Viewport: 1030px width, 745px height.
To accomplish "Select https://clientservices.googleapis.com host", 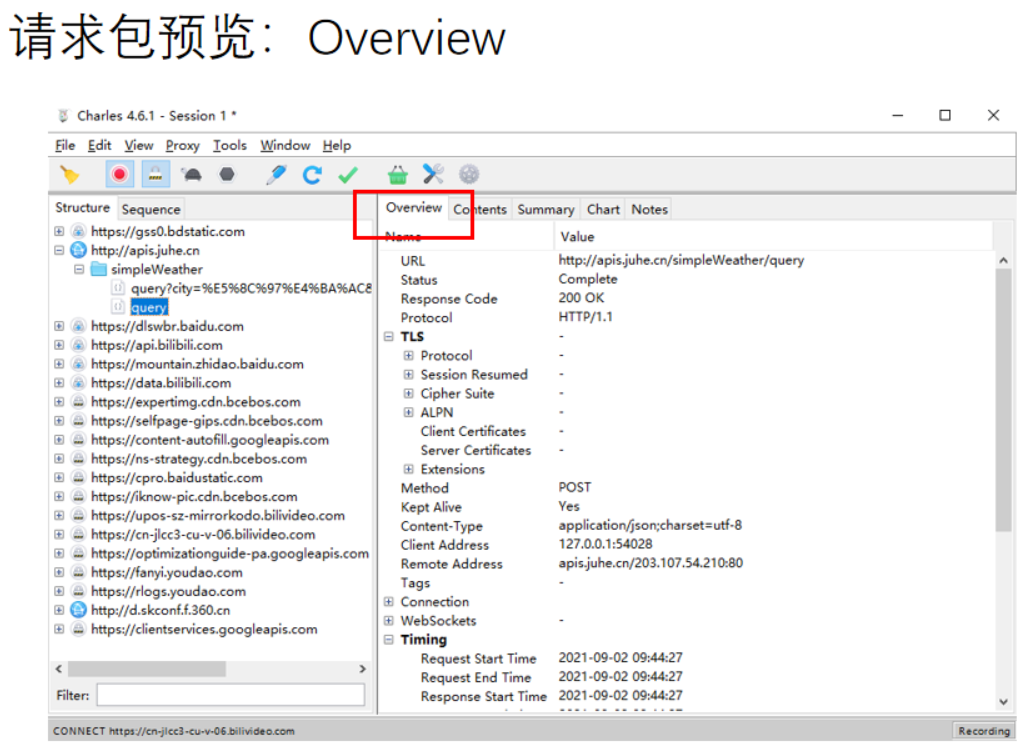I will (204, 629).
